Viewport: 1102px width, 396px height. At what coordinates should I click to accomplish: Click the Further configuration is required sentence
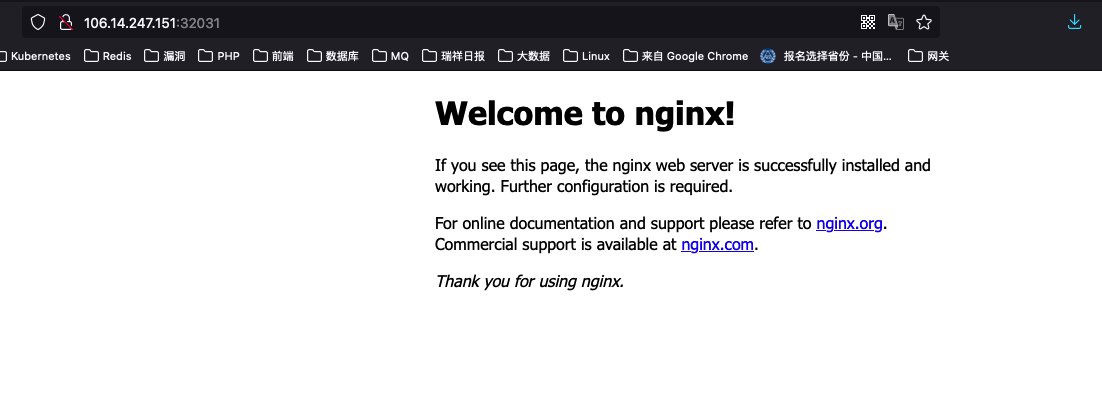pos(616,186)
